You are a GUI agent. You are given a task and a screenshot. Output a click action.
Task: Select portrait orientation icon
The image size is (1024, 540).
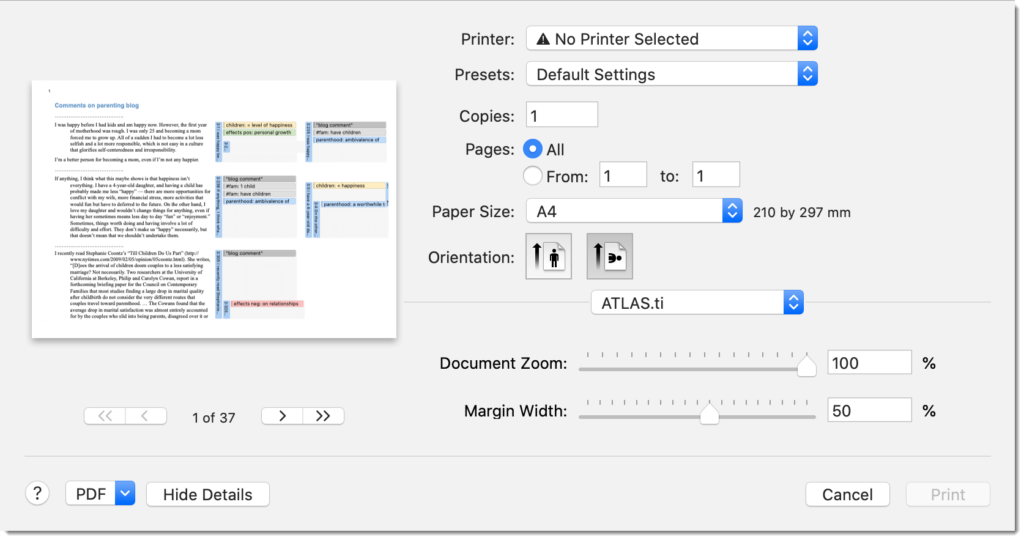[549, 256]
